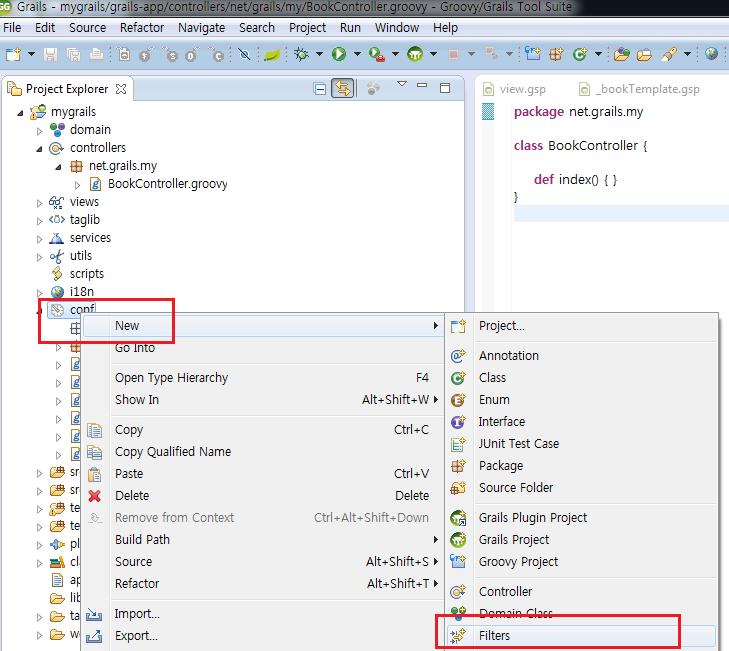Click Export... in the context menu
Screen dimensions: 729x651
tap(263, 636)
